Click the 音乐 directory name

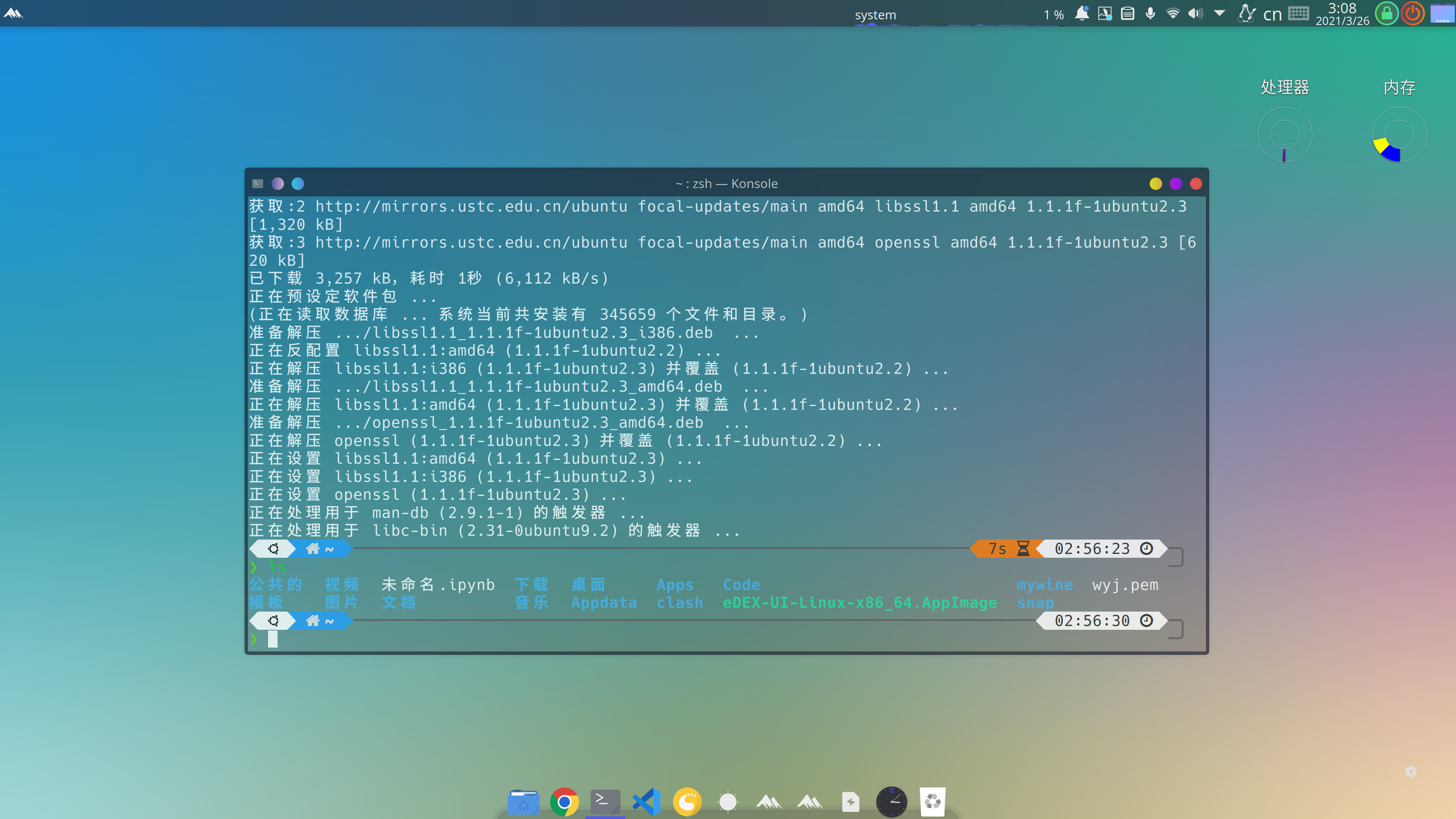531,602
